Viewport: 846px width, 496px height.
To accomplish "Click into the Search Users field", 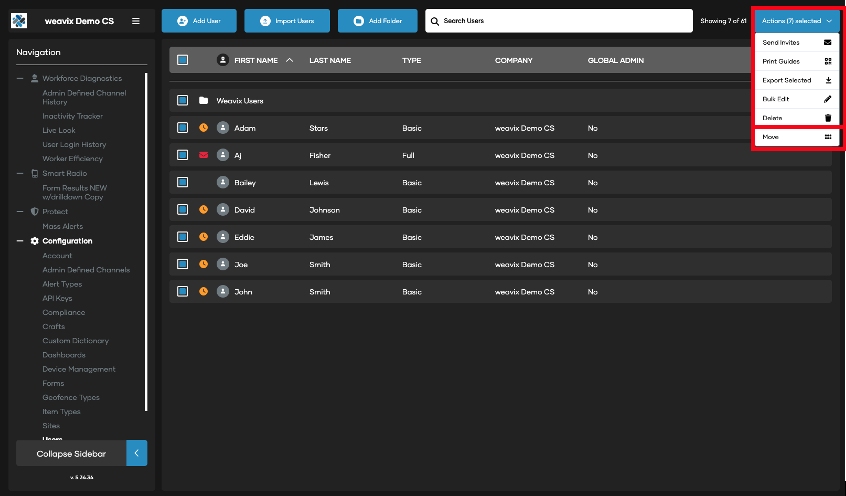I will [x=560, y=21].
